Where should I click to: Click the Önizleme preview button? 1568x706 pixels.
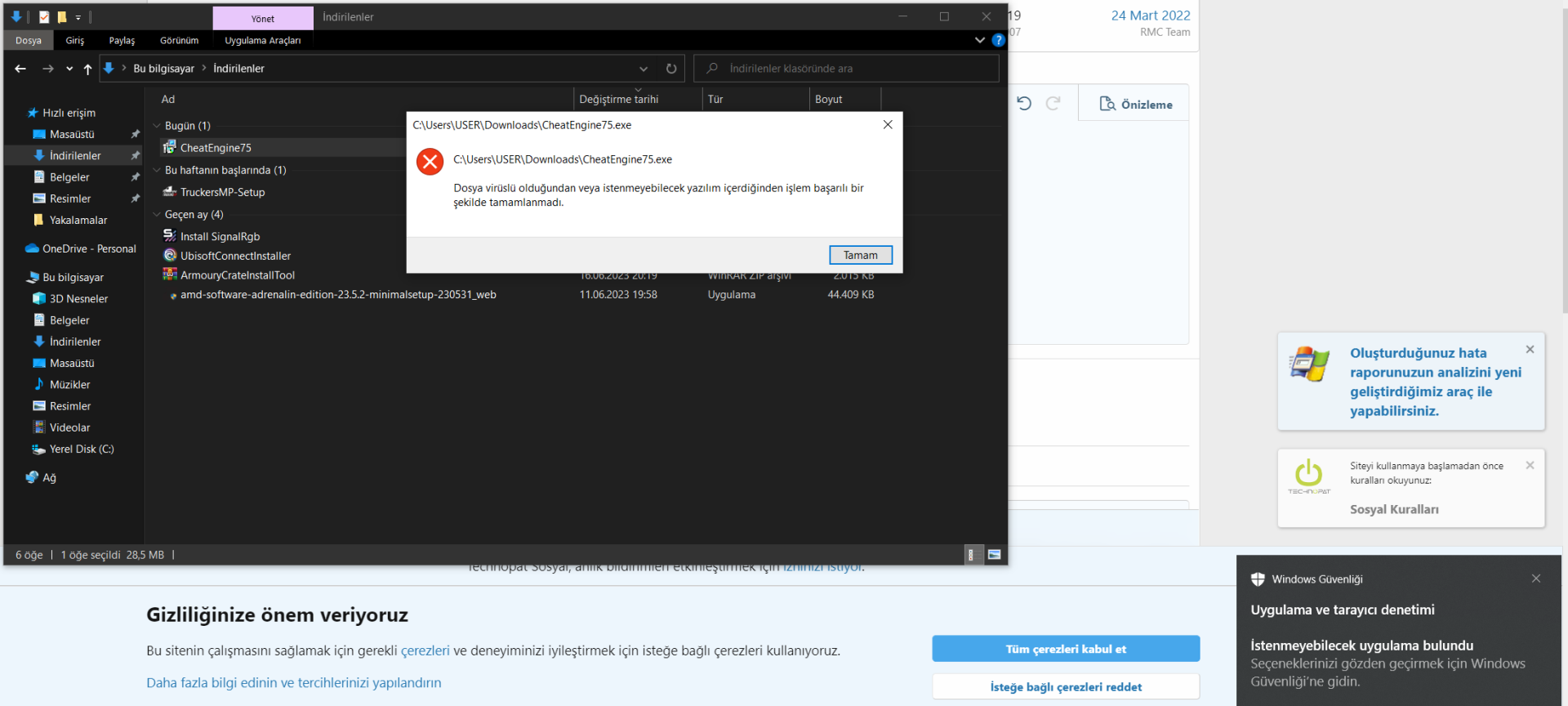tap(1136, 104)
